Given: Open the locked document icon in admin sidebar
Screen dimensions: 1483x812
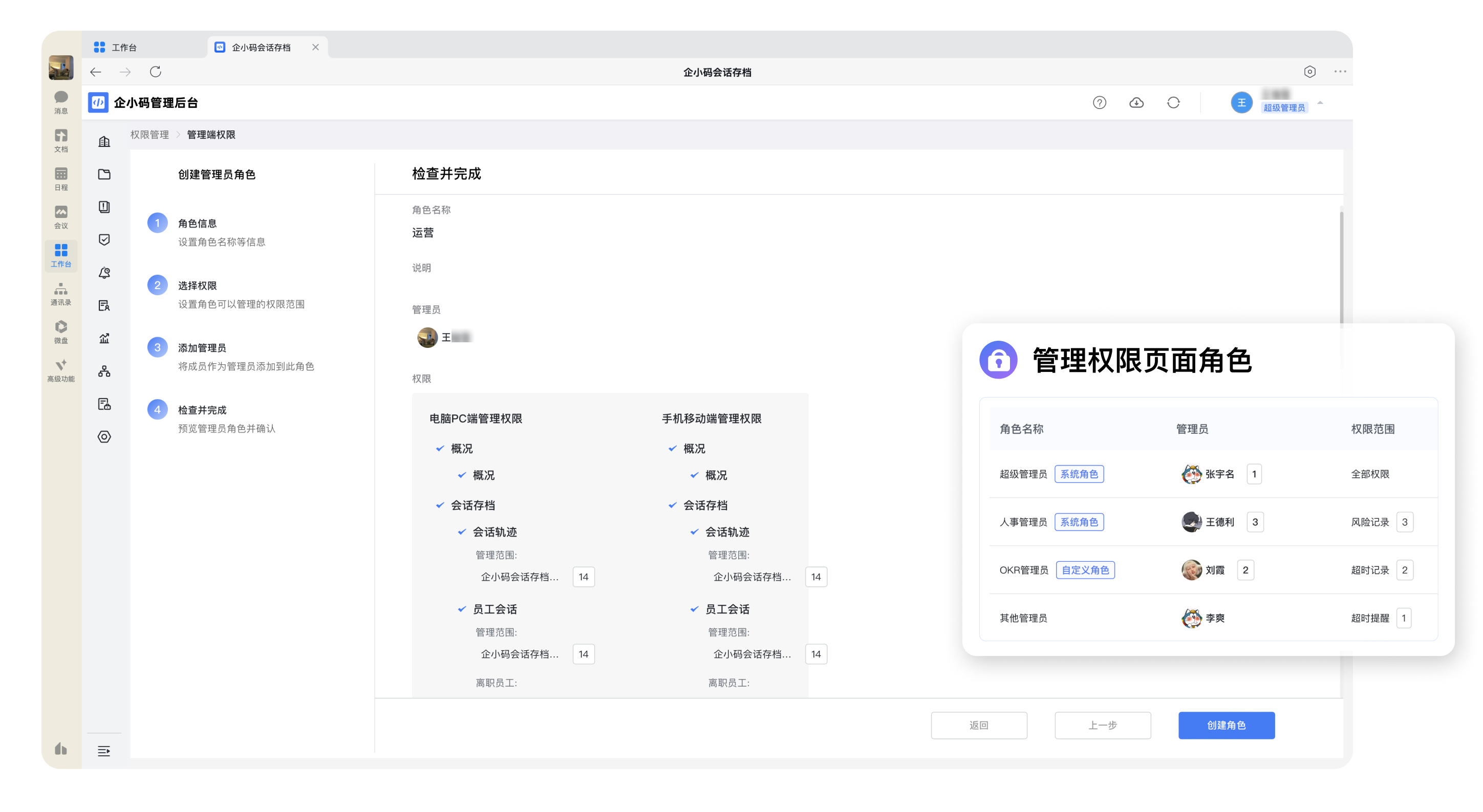Looking at the screenshot, I should [x=104, y=404].
